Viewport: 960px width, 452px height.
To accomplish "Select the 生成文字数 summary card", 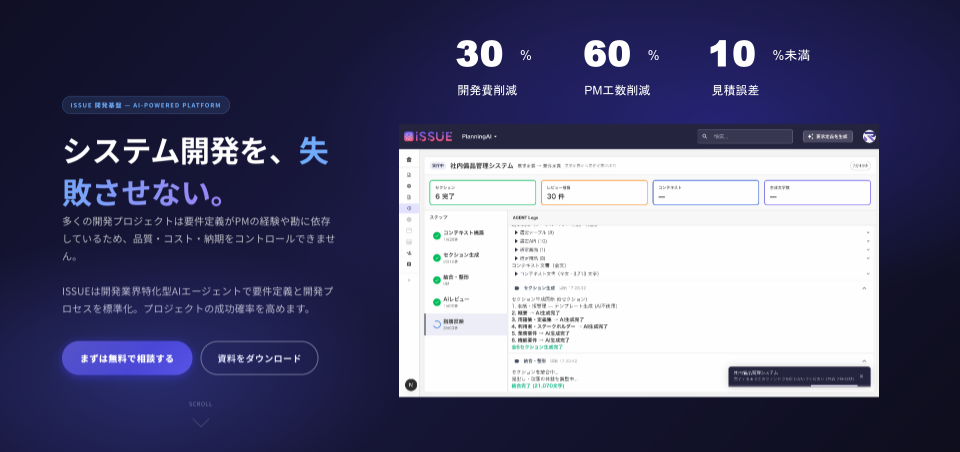I will pyautogui.click(x=818, y=192).
